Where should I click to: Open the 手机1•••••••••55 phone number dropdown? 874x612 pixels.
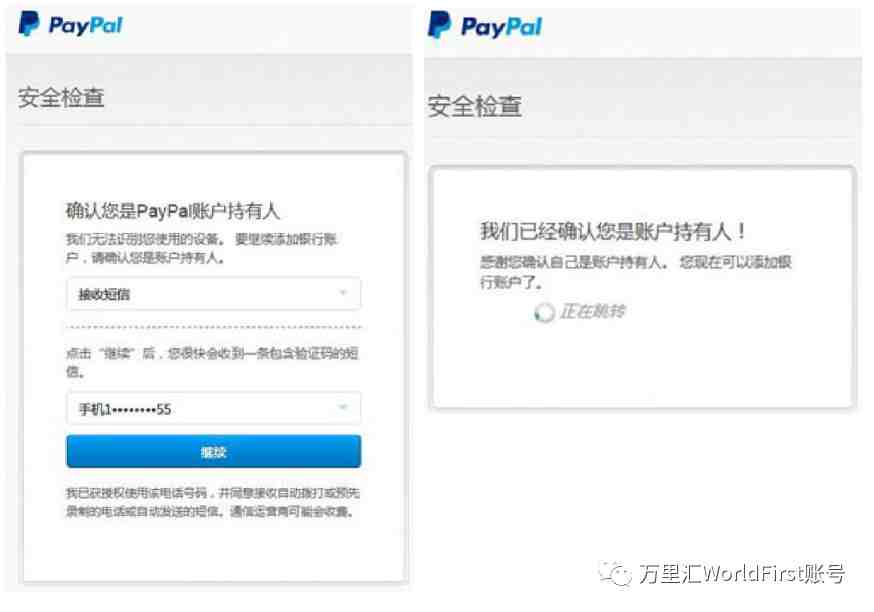click(213, 409)
